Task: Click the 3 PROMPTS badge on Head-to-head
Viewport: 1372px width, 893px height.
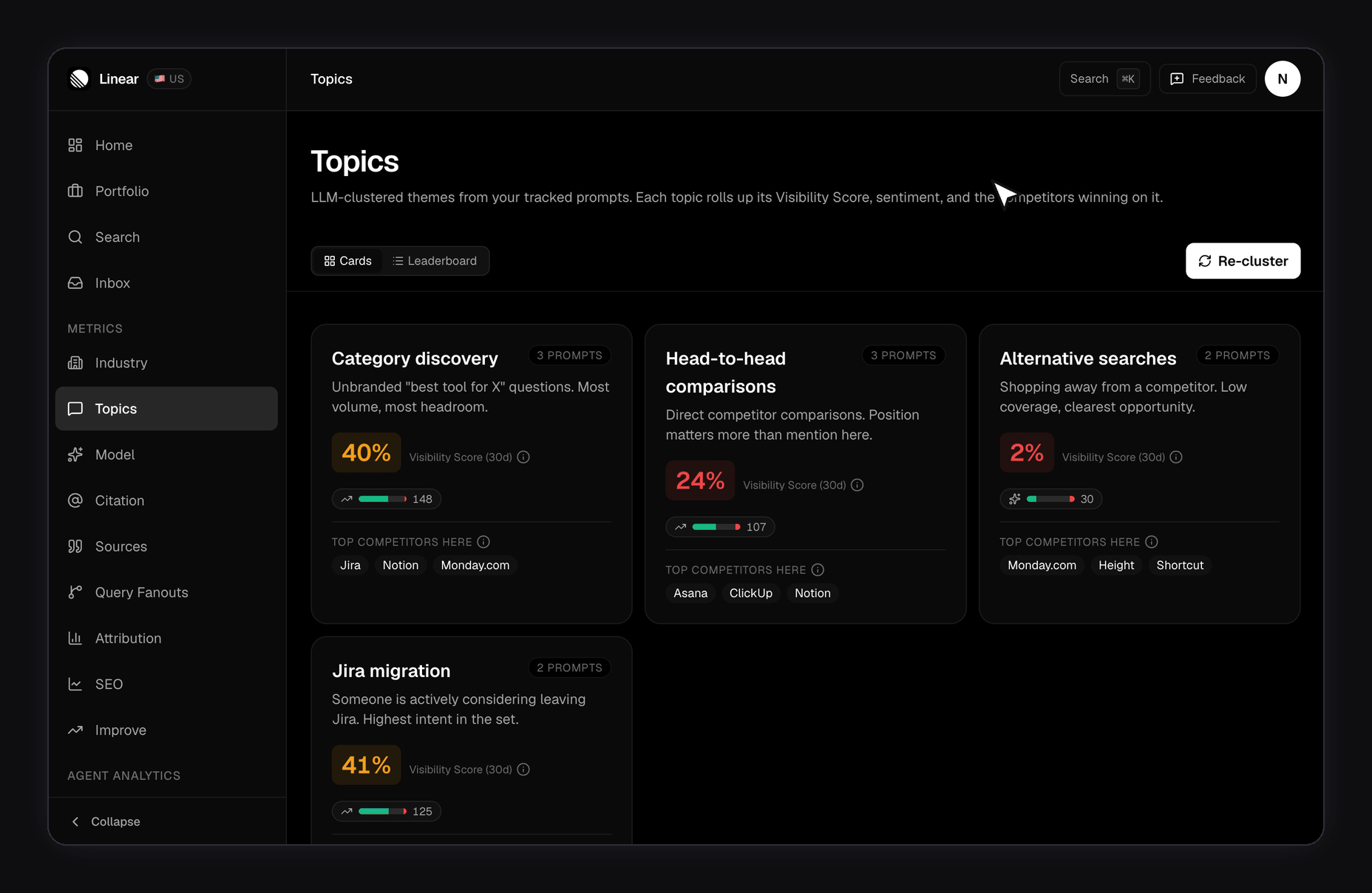Action: 903,356
